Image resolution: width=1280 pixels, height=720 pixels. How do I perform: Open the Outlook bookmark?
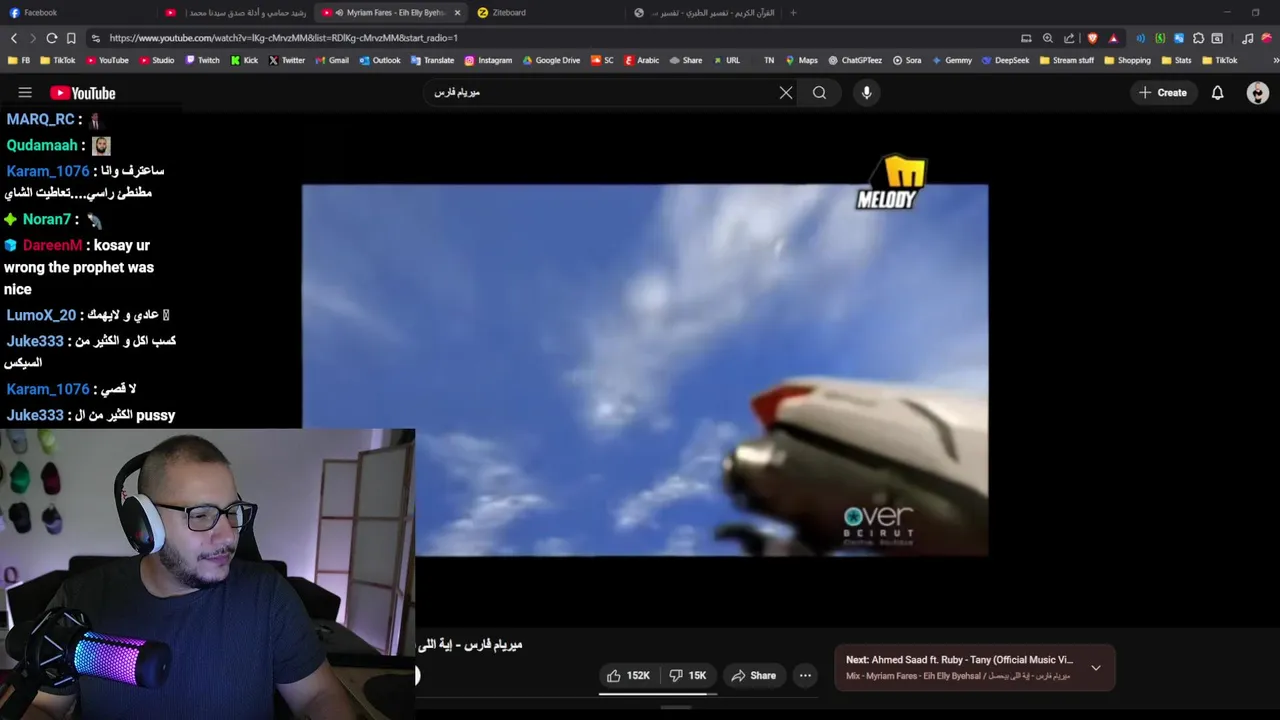pos(379,60)
